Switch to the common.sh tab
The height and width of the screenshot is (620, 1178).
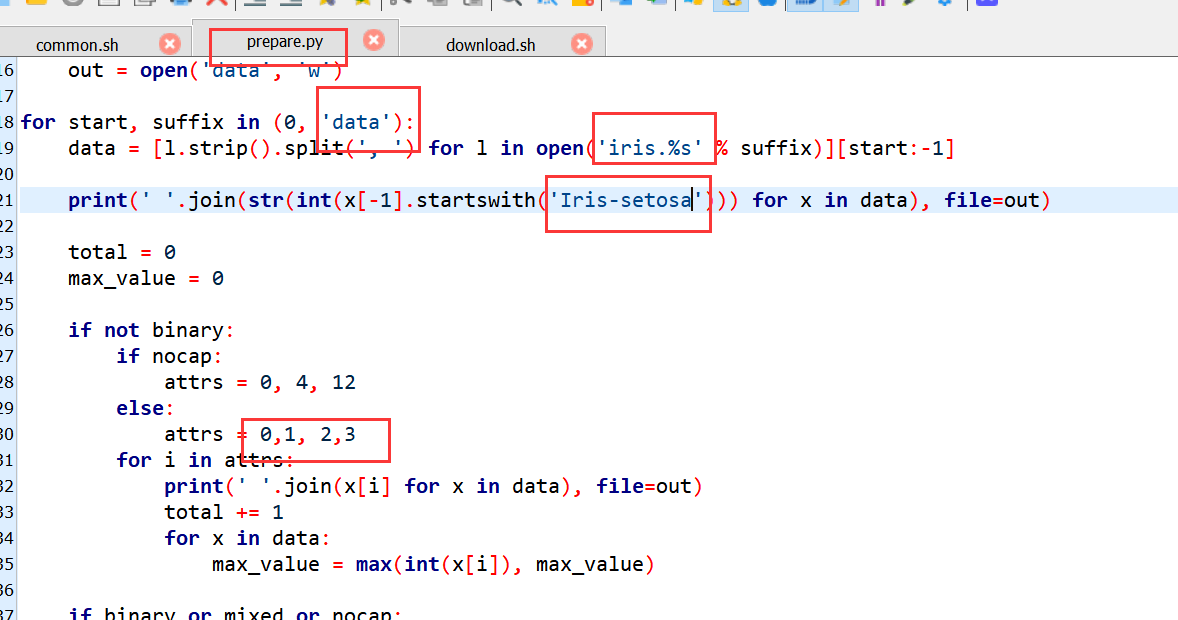click(77, 45)
